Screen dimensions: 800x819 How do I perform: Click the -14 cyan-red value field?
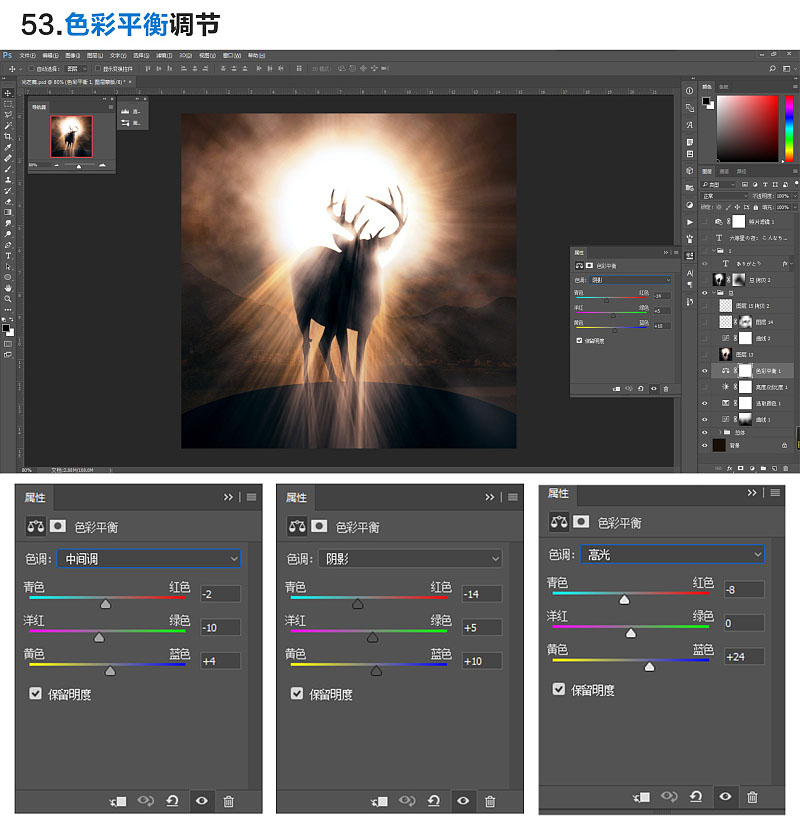482,594
